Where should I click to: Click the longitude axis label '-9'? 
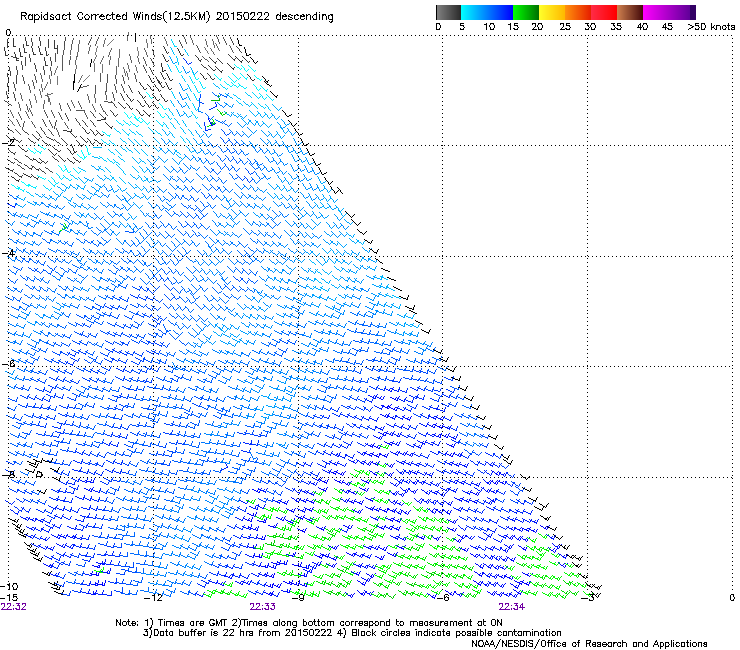297,598
